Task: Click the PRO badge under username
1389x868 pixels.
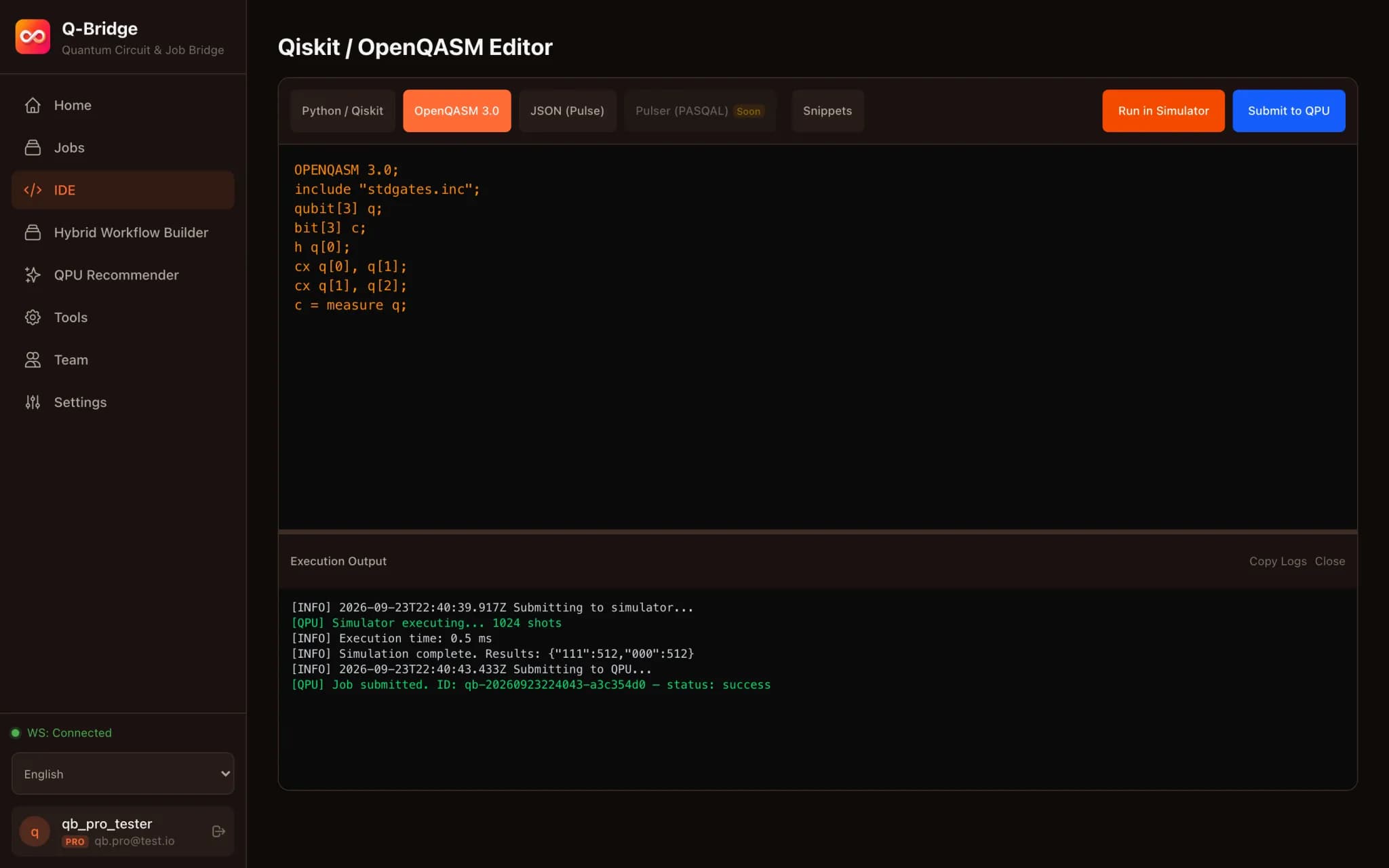Action: click(x=75, y=842)
